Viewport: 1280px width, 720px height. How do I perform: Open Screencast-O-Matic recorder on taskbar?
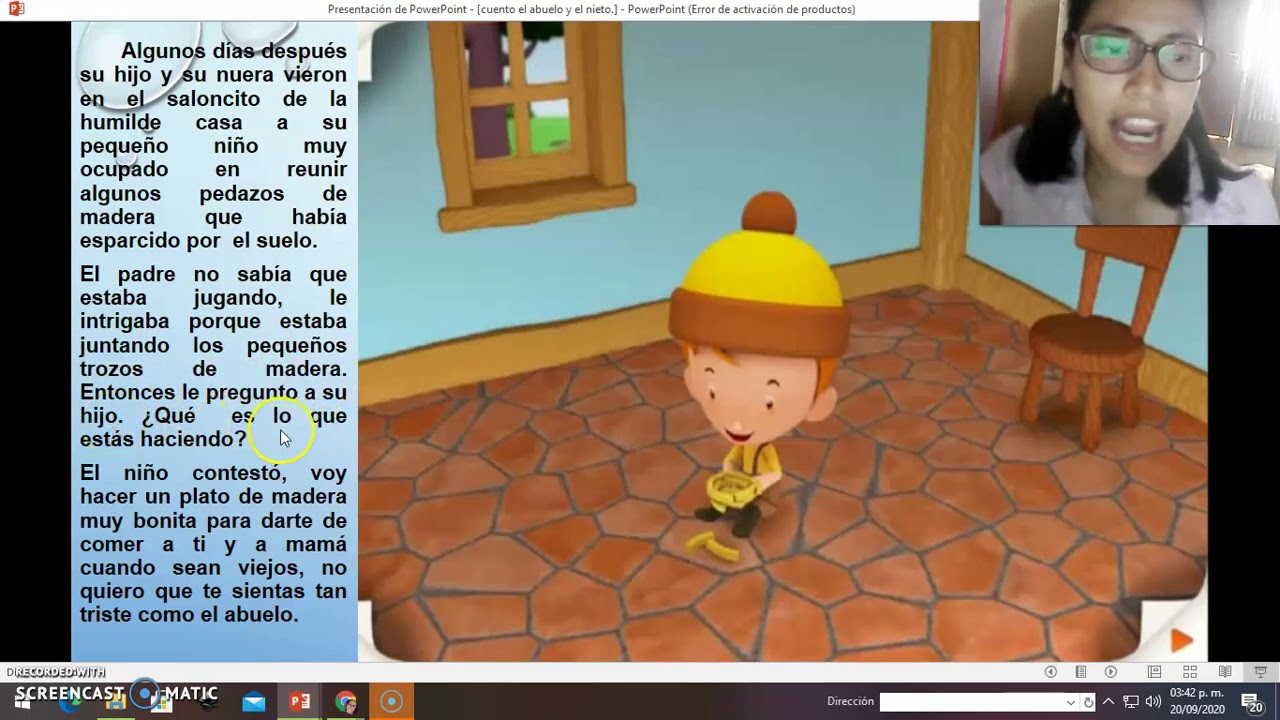coord(392,702)
